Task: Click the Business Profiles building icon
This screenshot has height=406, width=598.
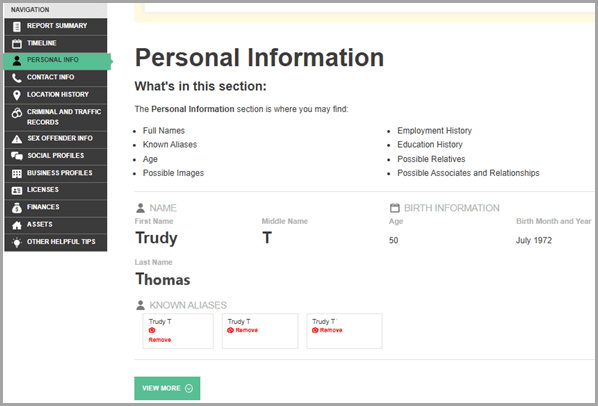Action: click(x=17, y=174)
